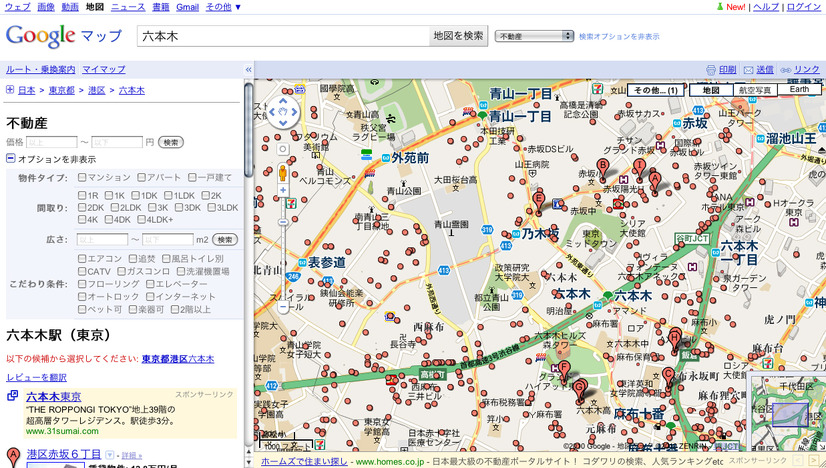Check the 一戸建て property type
The image size is (826, 468).
pos(192,177)
